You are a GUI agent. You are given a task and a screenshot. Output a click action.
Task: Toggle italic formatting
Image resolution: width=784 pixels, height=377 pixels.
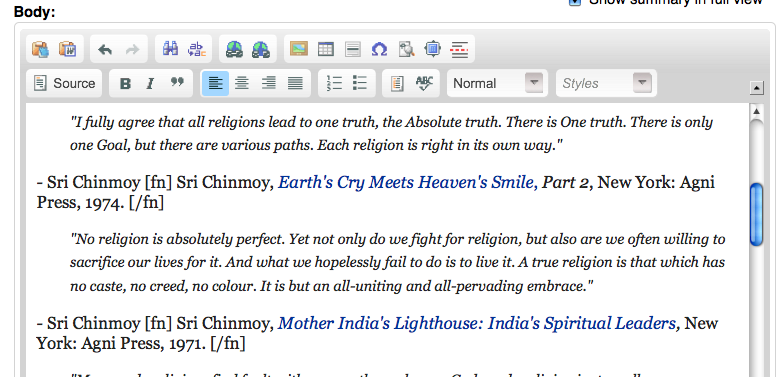coord(150,83)
